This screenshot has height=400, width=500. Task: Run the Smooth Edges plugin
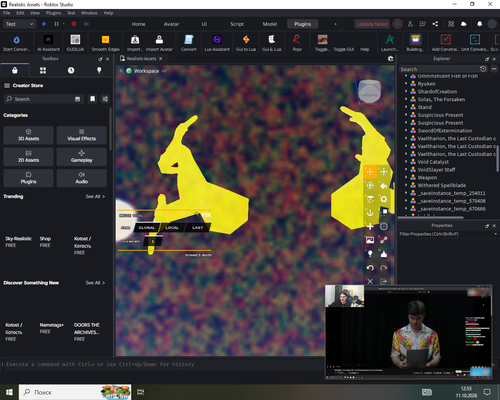coord(105,43)
